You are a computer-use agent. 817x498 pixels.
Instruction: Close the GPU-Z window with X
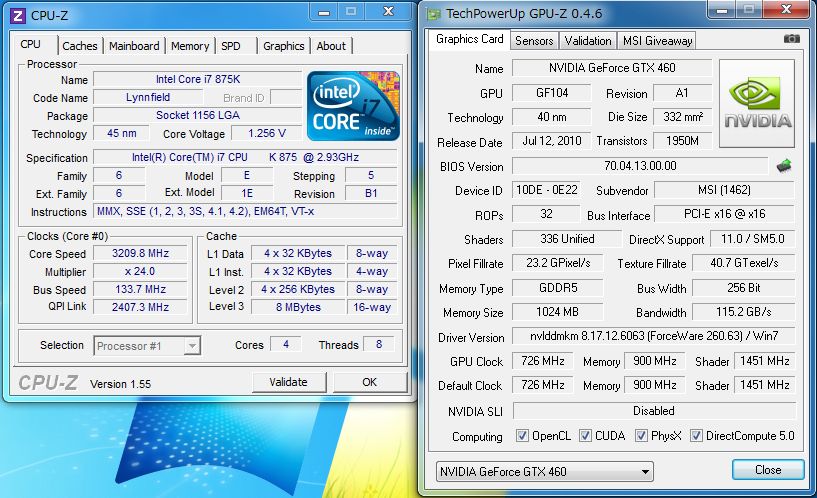787,9
